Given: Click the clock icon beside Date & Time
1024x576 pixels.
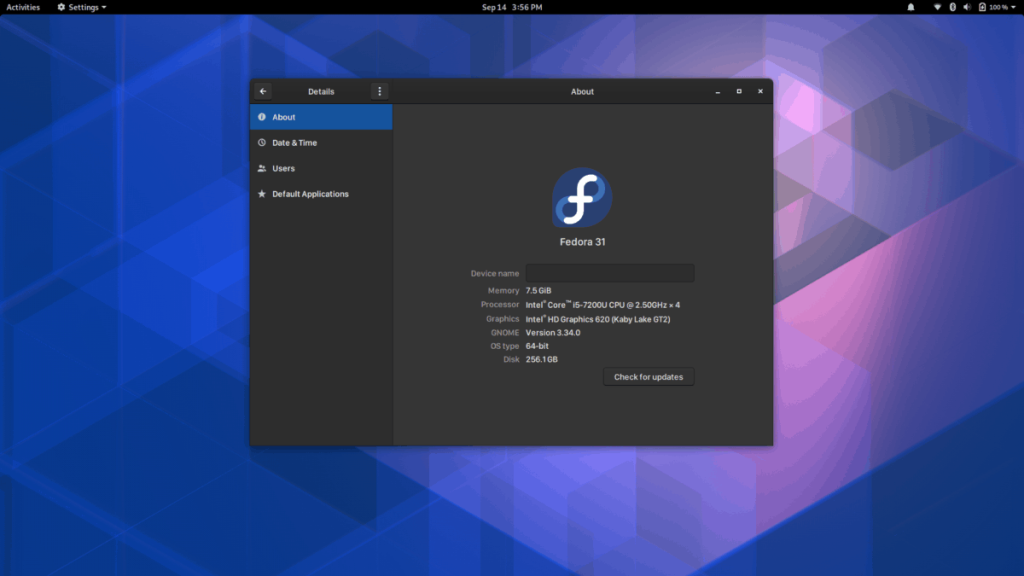Looking at the screenshot, I should pyautogui.click(x=263, y=142).
